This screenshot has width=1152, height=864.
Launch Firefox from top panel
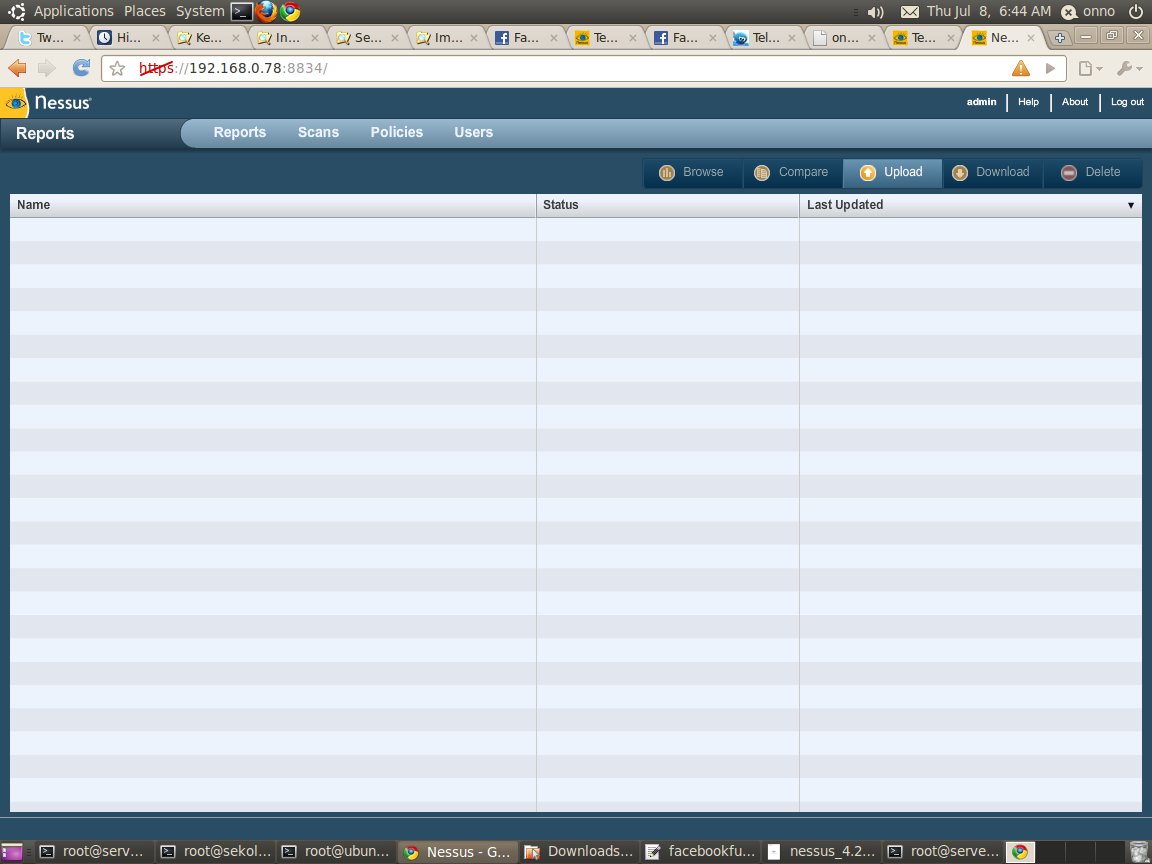click(x=266, y=11)
